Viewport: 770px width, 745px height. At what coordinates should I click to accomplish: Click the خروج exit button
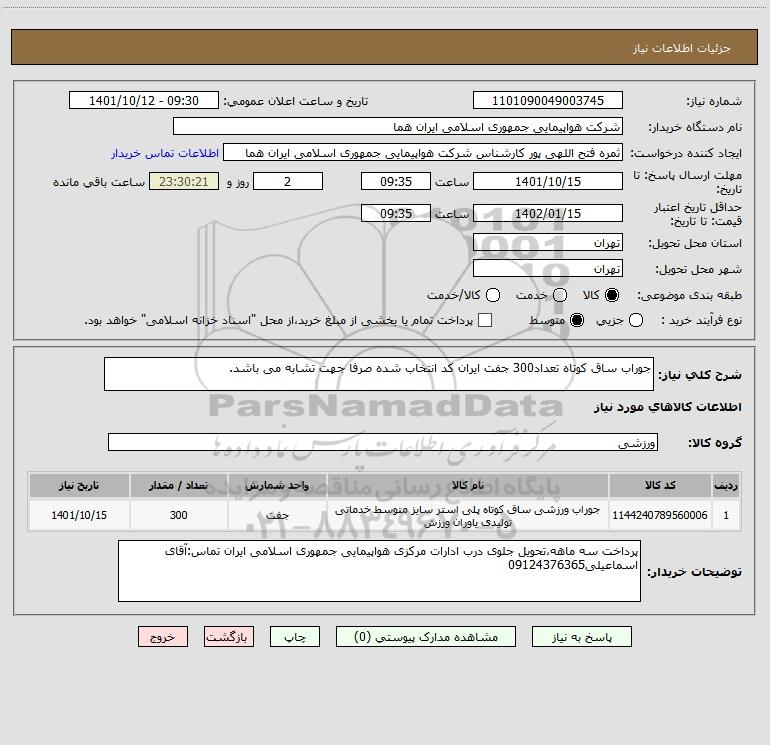click(163, 637)
